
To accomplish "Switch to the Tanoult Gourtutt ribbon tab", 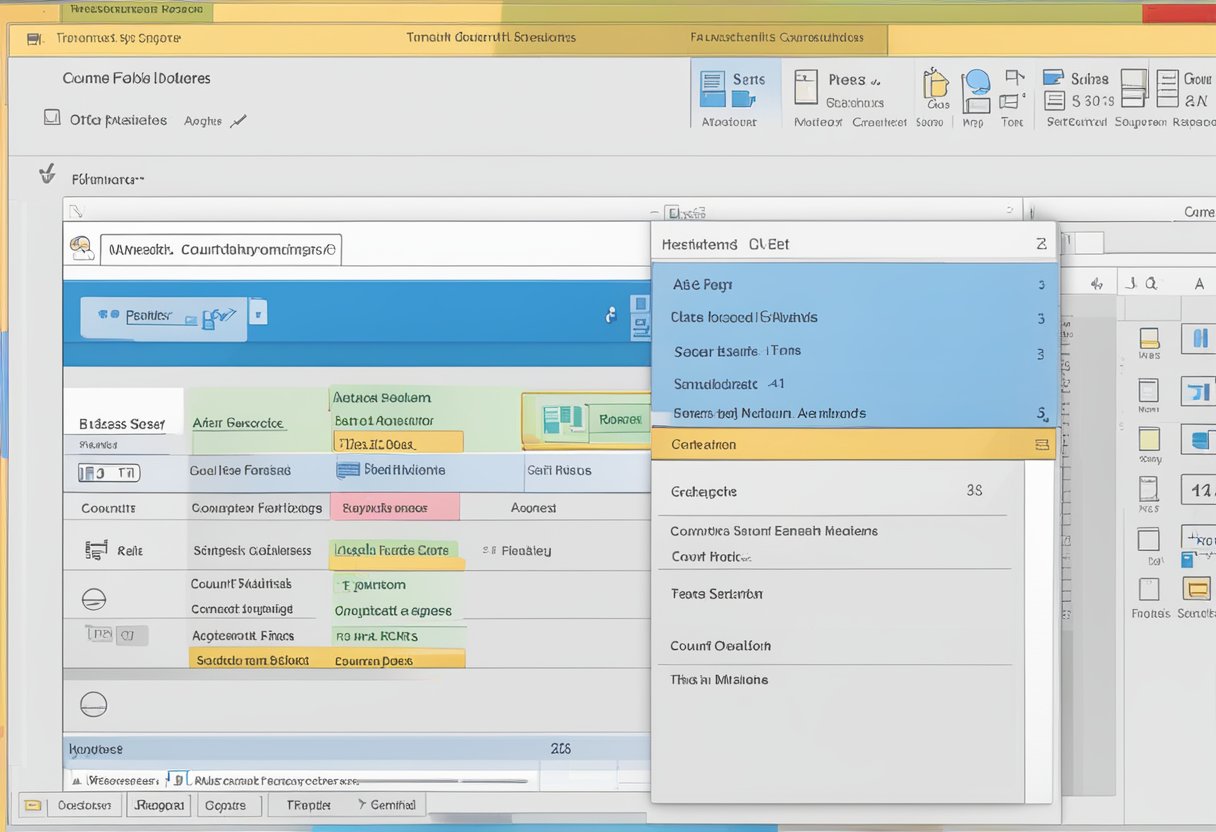I will pyautogui.click(x=488, y=37).
